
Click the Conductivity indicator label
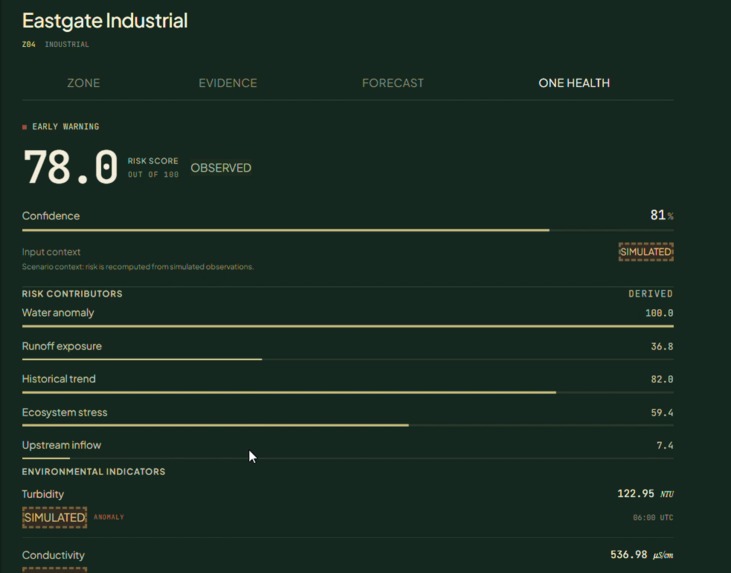(53, 555)
